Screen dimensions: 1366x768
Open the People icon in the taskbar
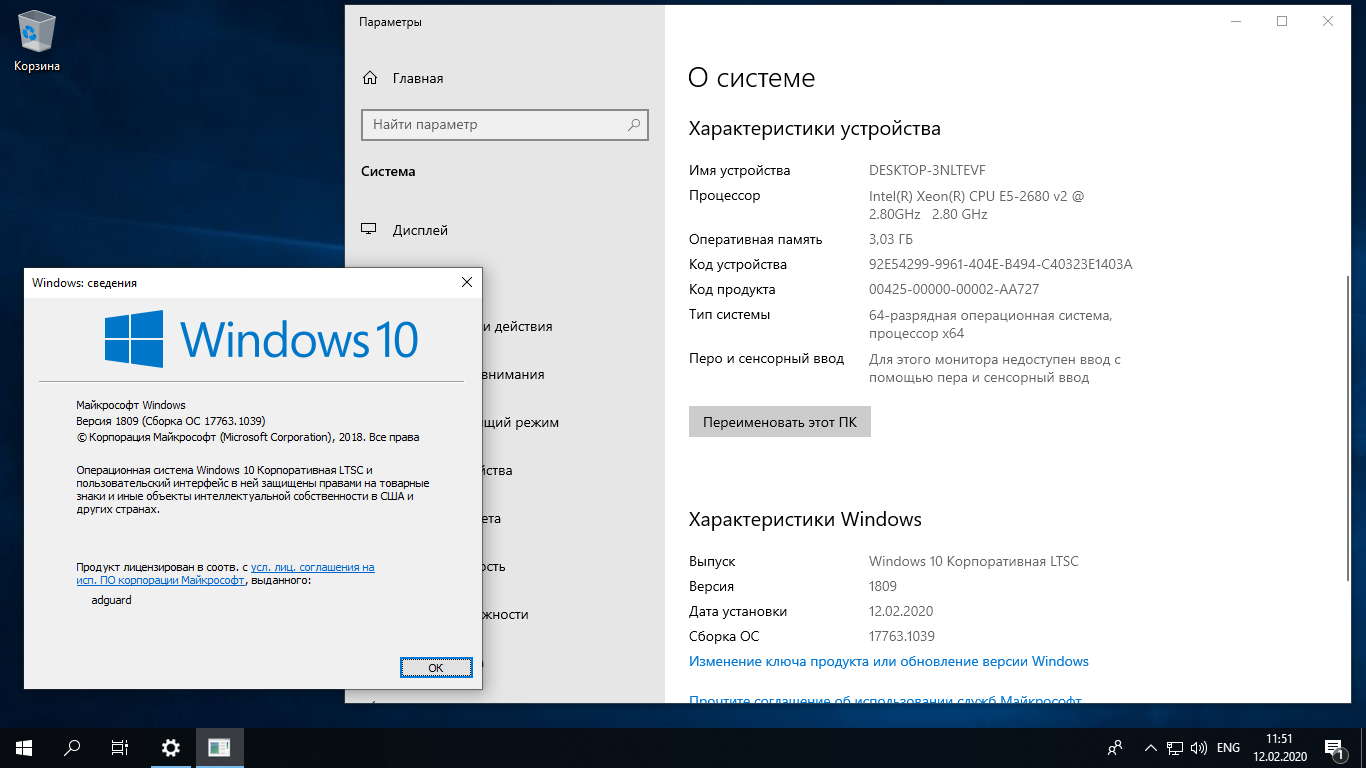[1115, 748]
